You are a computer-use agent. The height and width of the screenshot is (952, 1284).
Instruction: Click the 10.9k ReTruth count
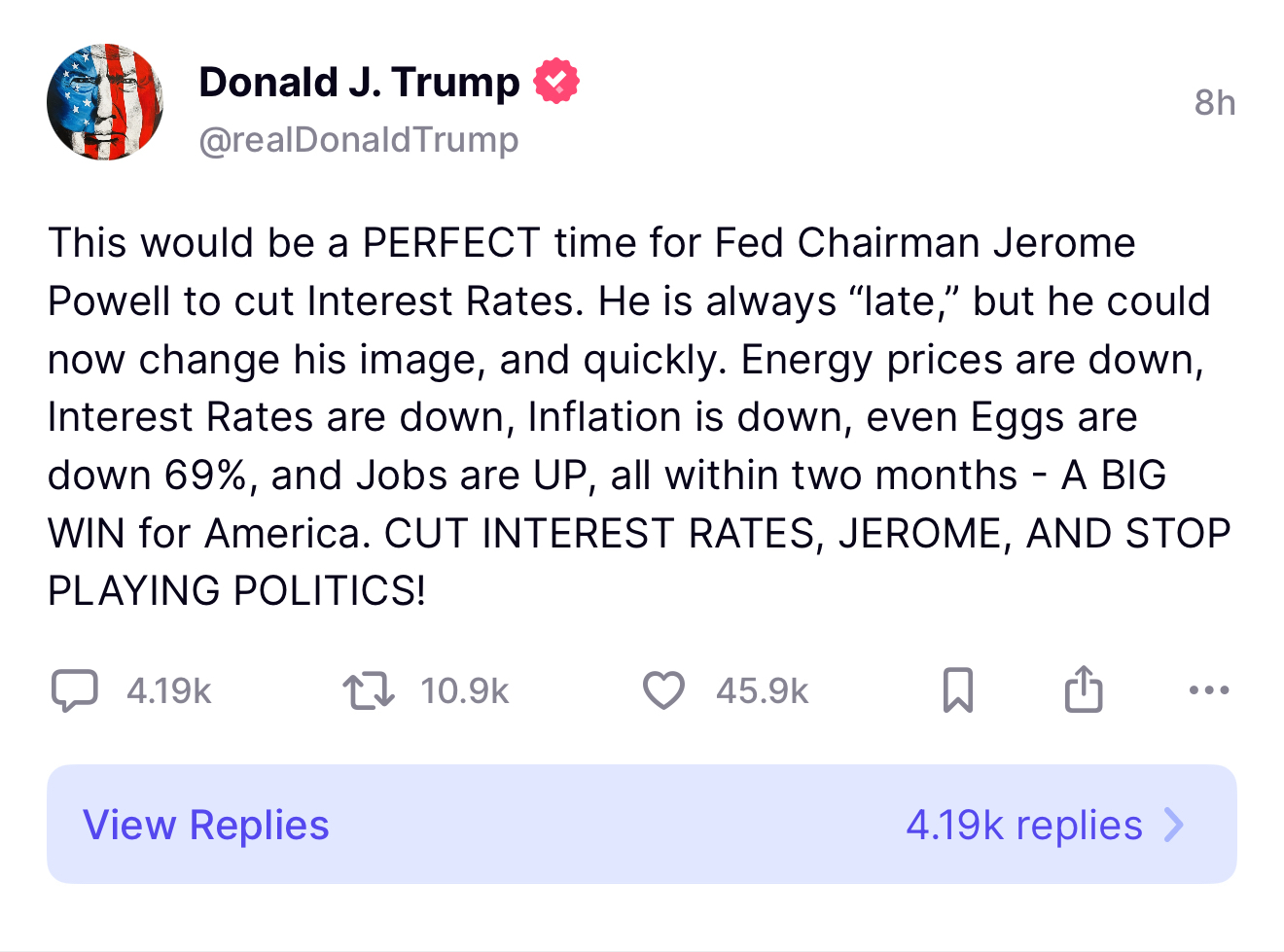(x=465, y=690)
